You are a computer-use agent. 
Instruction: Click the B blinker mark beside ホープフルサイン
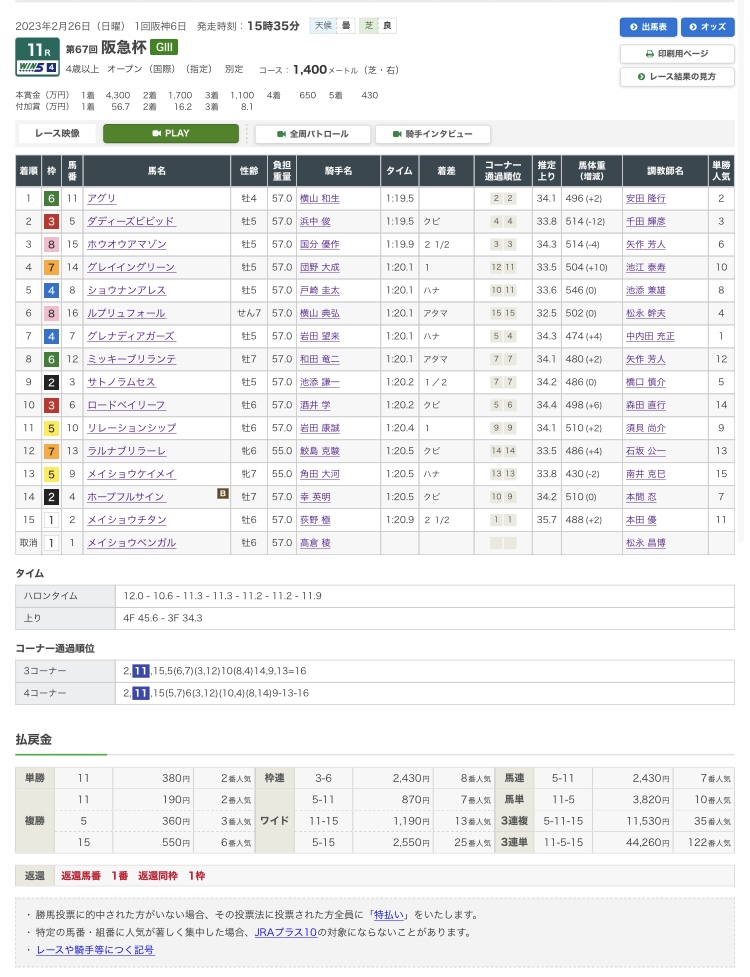[222, 493]
